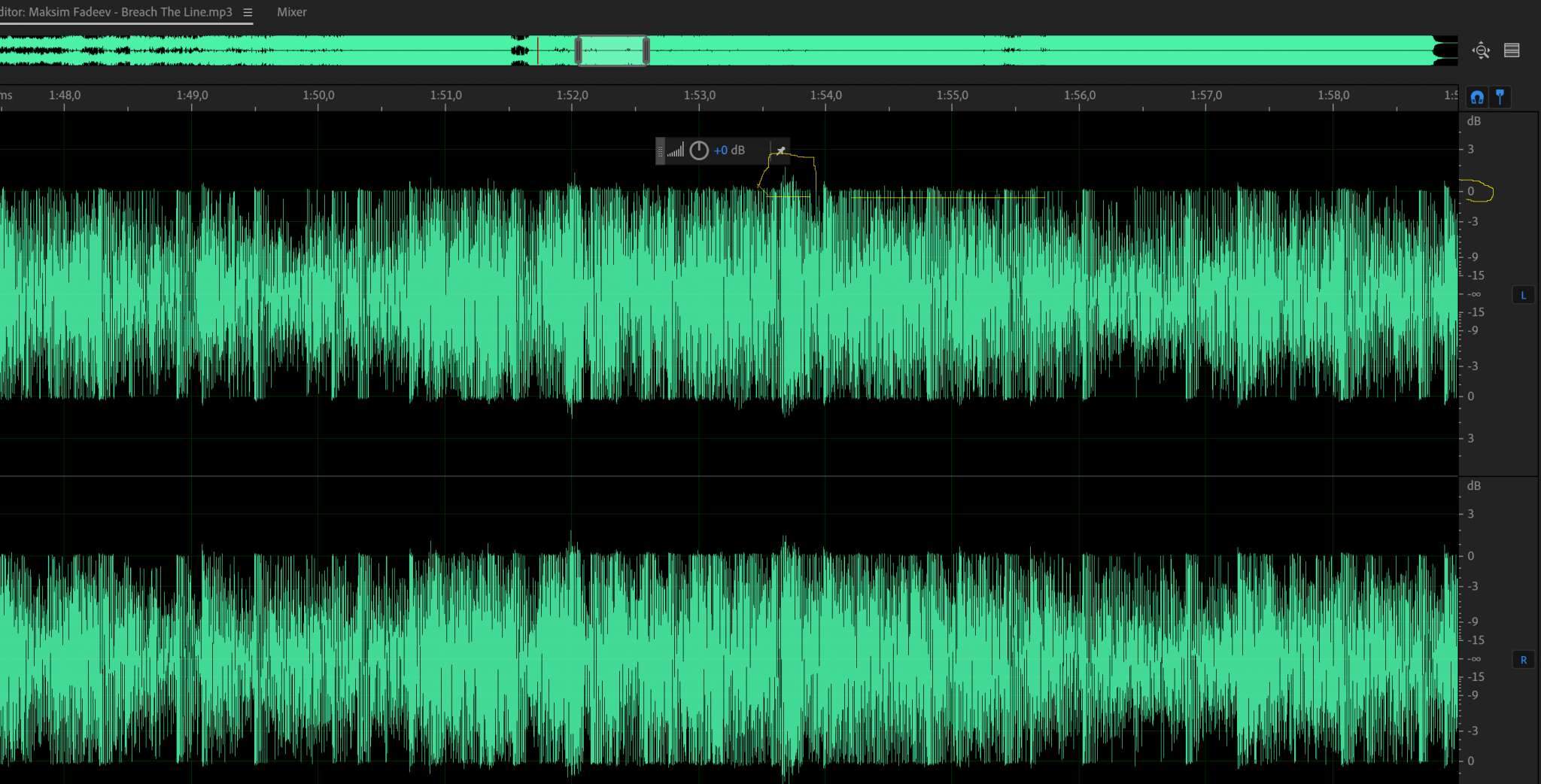Click the 1:56,0 mark on the time ruler
This screenshot has width=1541, height=784.
pyautogui.click(x=1080, y=96)
